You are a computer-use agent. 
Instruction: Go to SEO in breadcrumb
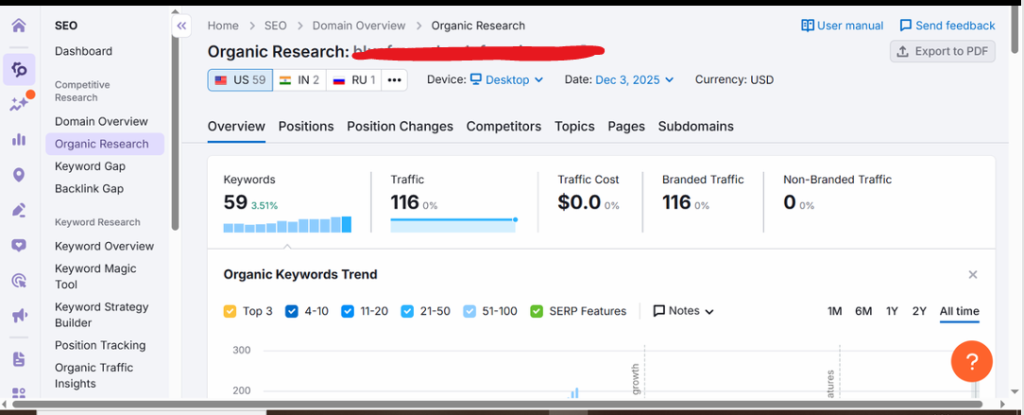[x=276, y=25]
